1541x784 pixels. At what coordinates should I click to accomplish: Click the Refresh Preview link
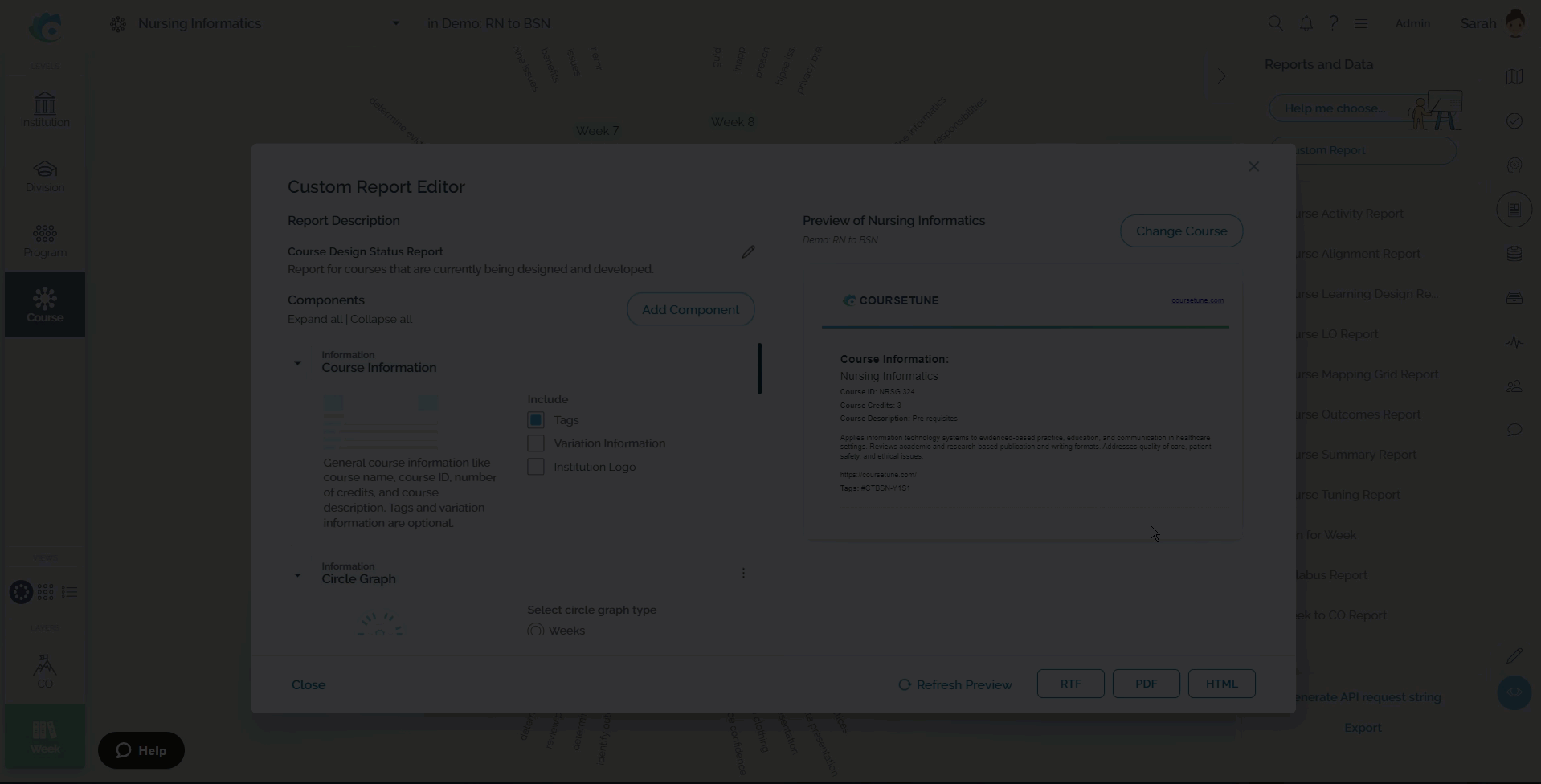click(x=955, y=684)
